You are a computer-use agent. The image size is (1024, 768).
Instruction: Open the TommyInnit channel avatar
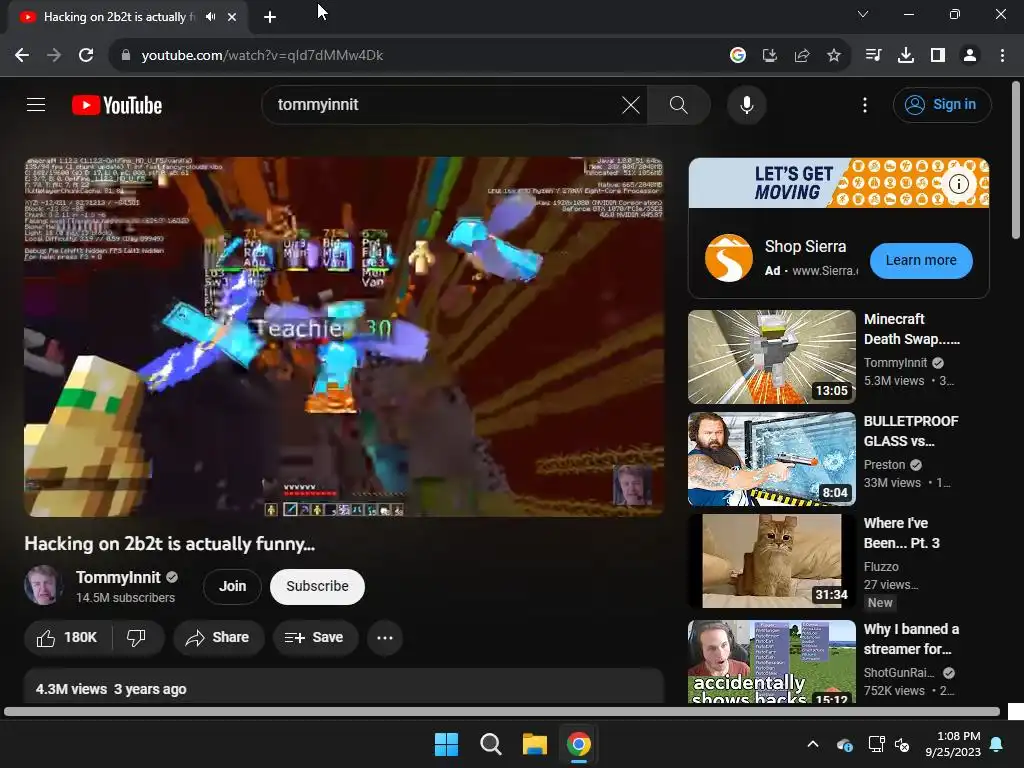click(43, 585)
